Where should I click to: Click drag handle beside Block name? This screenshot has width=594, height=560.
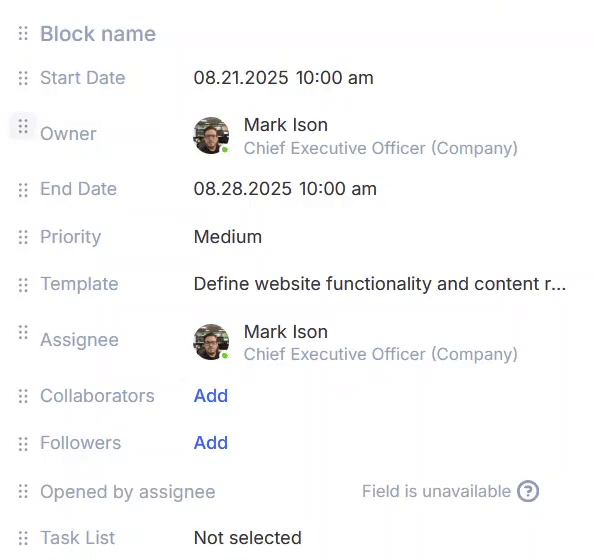pyautogui.click(x=23, y=33)
